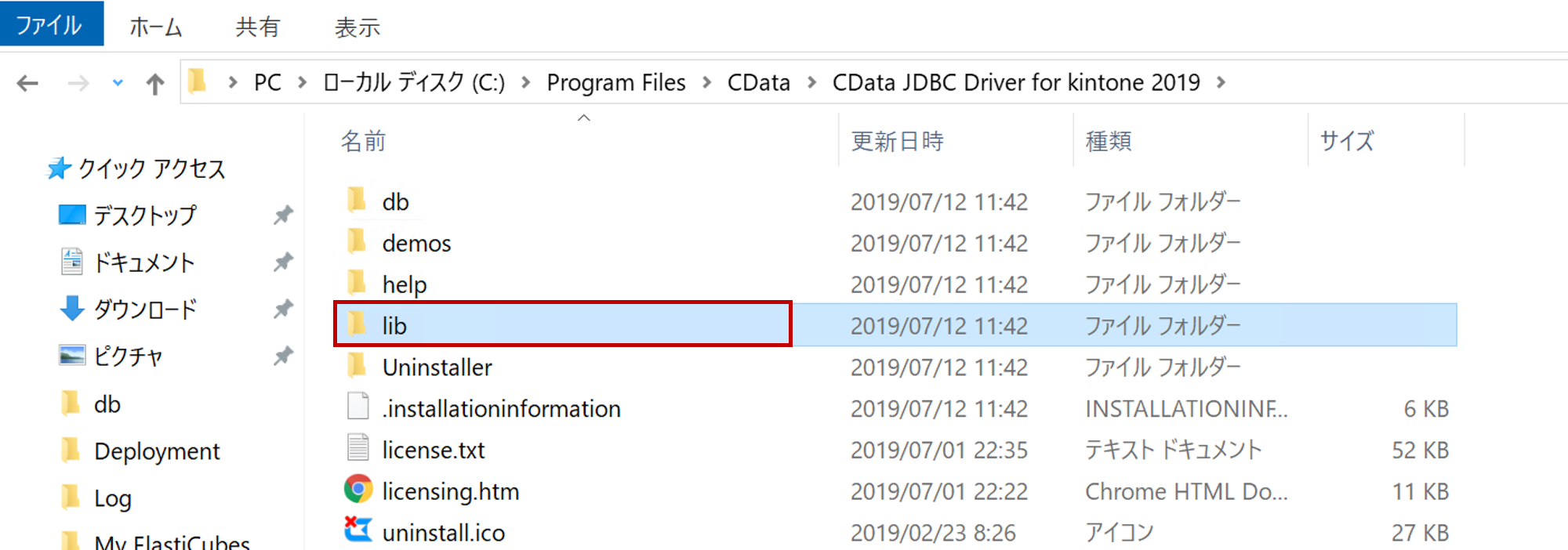Select the Uninstaller folder name

click(x=437, y=367)
